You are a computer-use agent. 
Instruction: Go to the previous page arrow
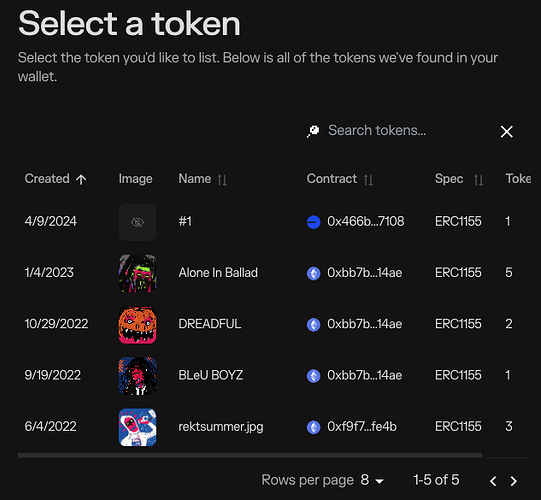(x=493, y=481)
